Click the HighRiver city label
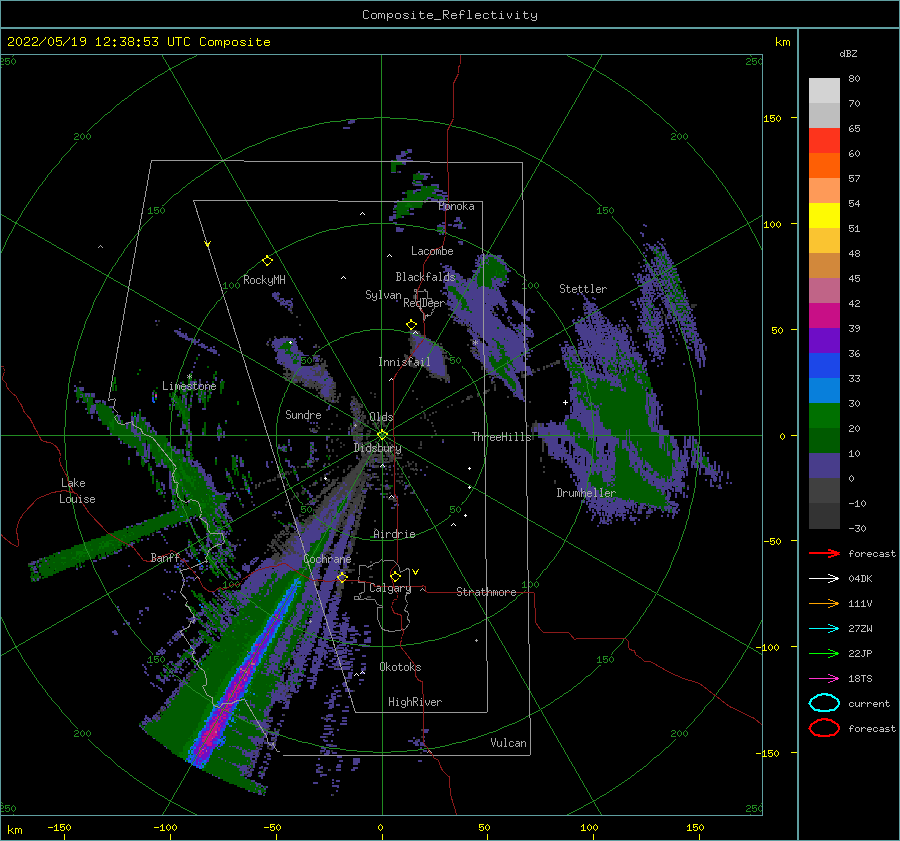 415,702
